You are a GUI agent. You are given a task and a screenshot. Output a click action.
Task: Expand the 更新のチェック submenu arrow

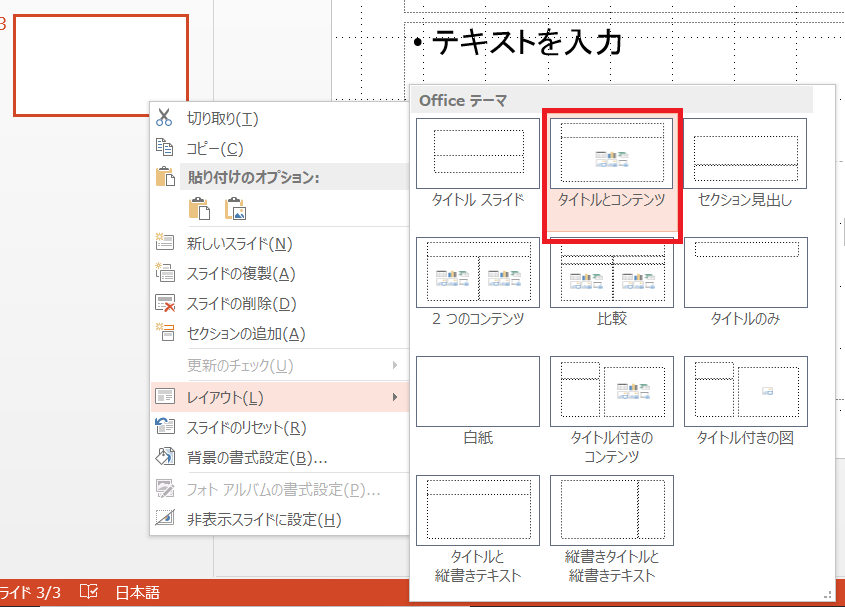395,365
